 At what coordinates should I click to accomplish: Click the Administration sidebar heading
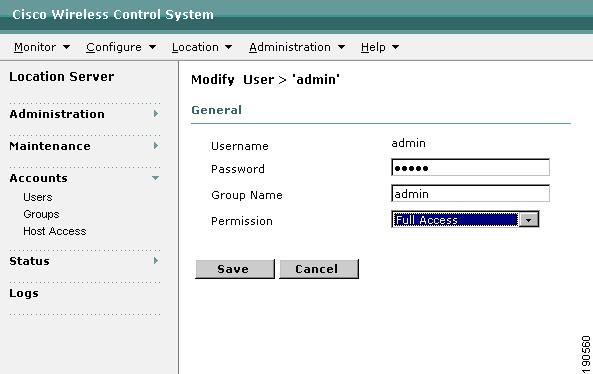57,114
